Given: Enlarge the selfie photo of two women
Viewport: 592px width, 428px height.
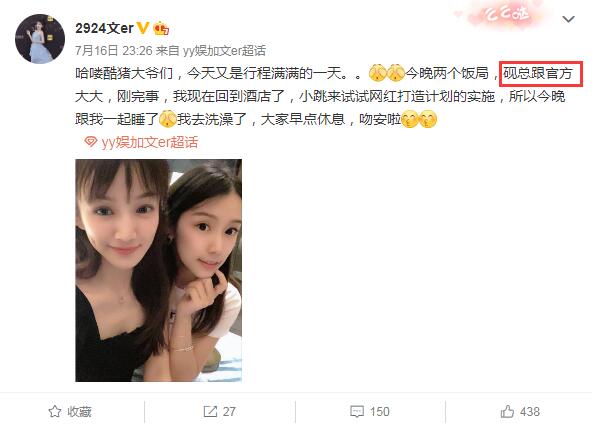Looking at the screenshot, I should click(159, 270).
